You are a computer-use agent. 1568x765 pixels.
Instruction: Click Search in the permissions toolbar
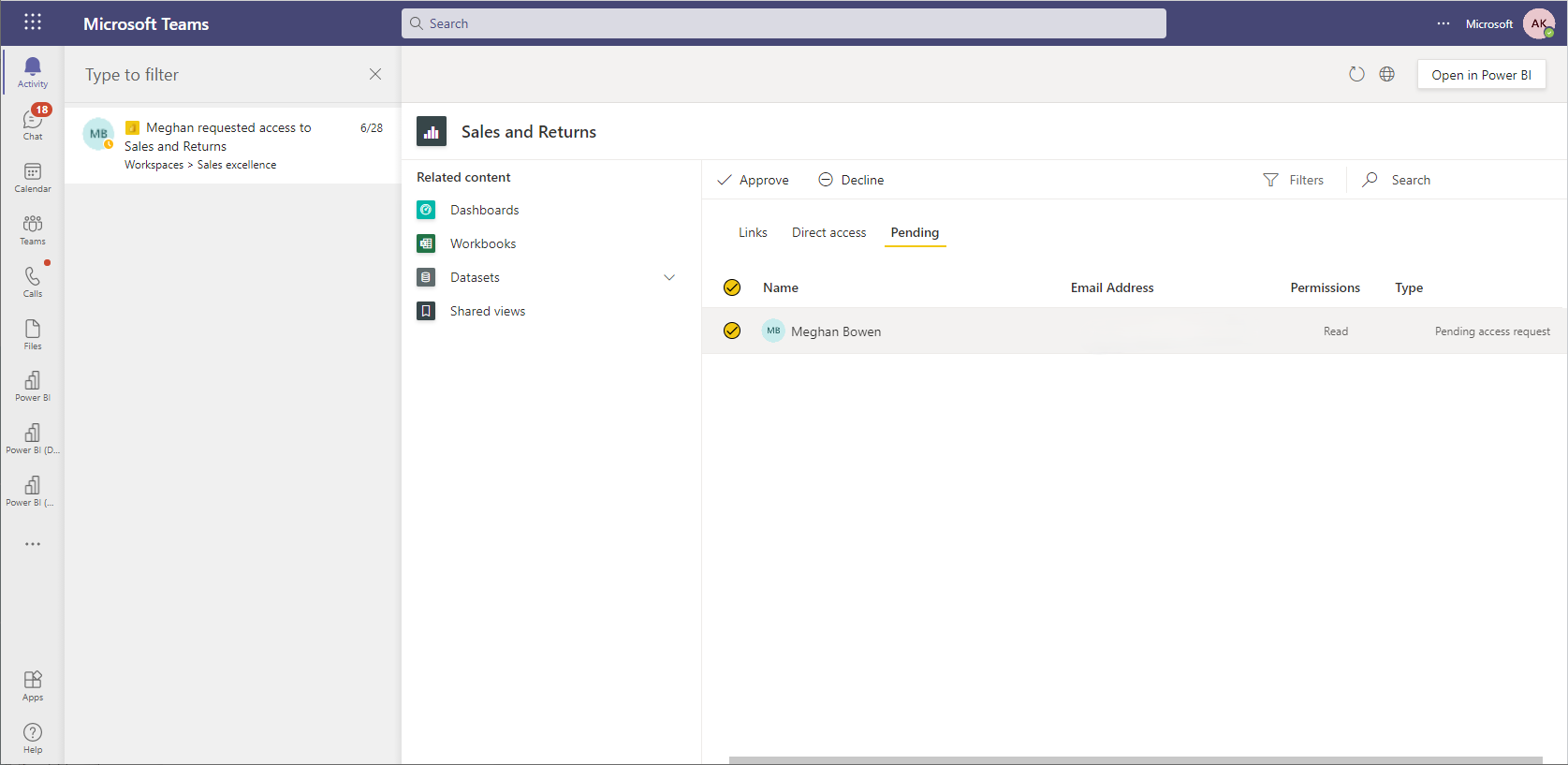coord(1396,180)
